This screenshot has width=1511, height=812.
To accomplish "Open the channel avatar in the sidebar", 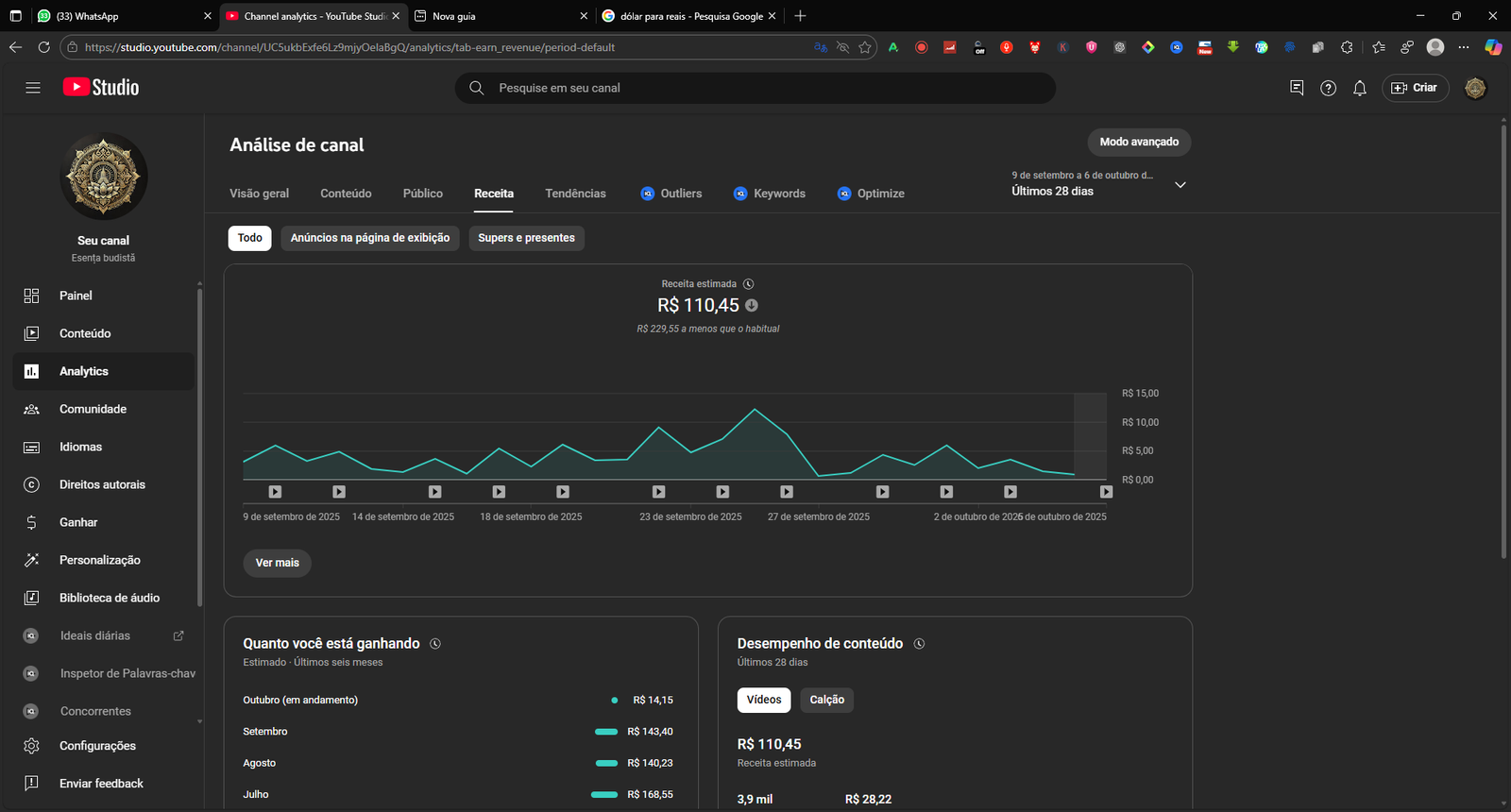I will click(x=103, y=177).
